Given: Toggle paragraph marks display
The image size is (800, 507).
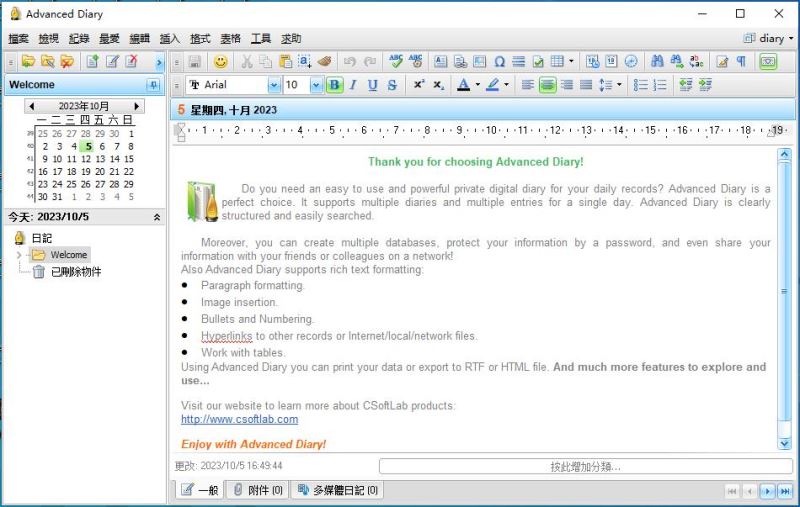Looking at the screenshot, I should pos(741,62).
